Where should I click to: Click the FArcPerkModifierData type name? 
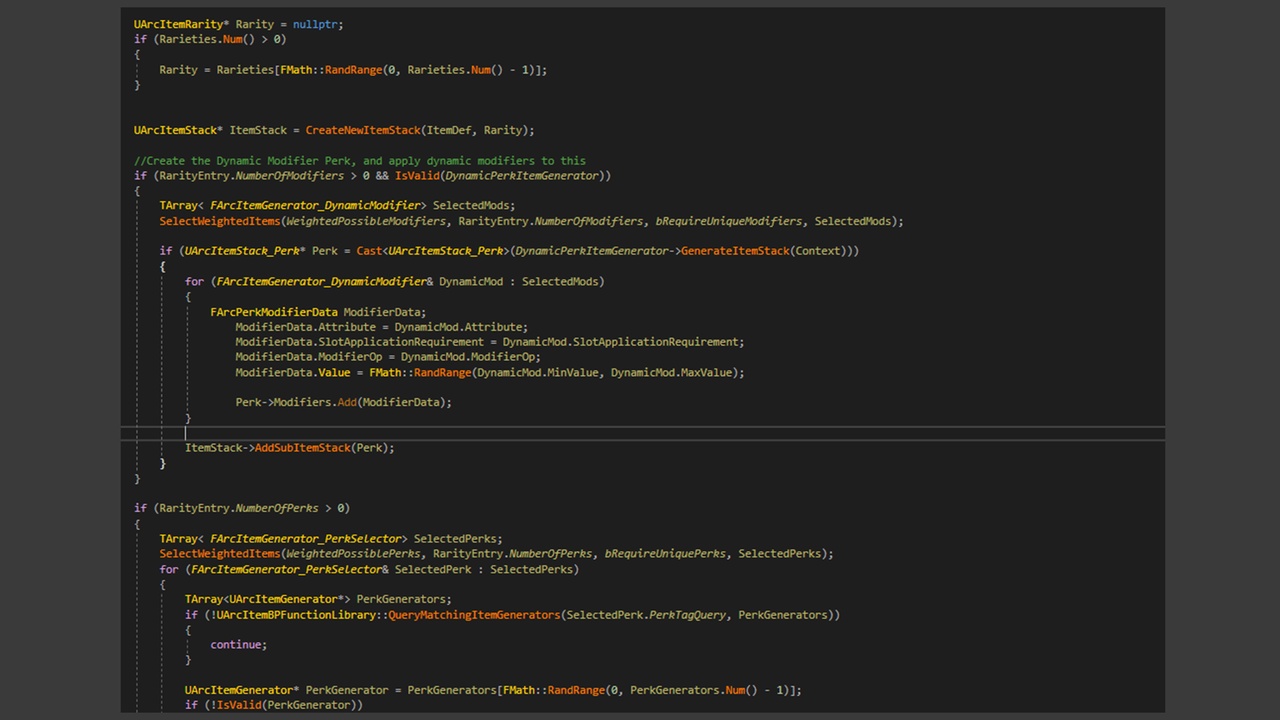[274, 312]
